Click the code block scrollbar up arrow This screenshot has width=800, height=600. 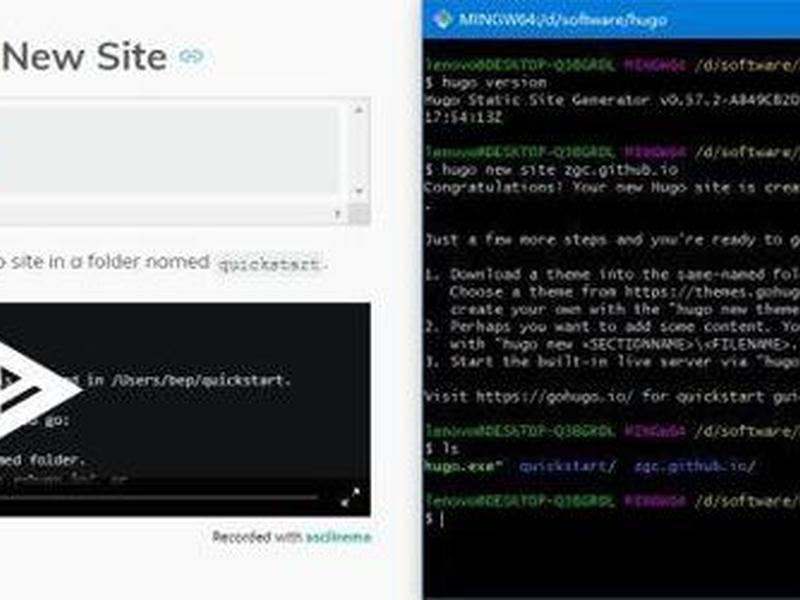359,110
